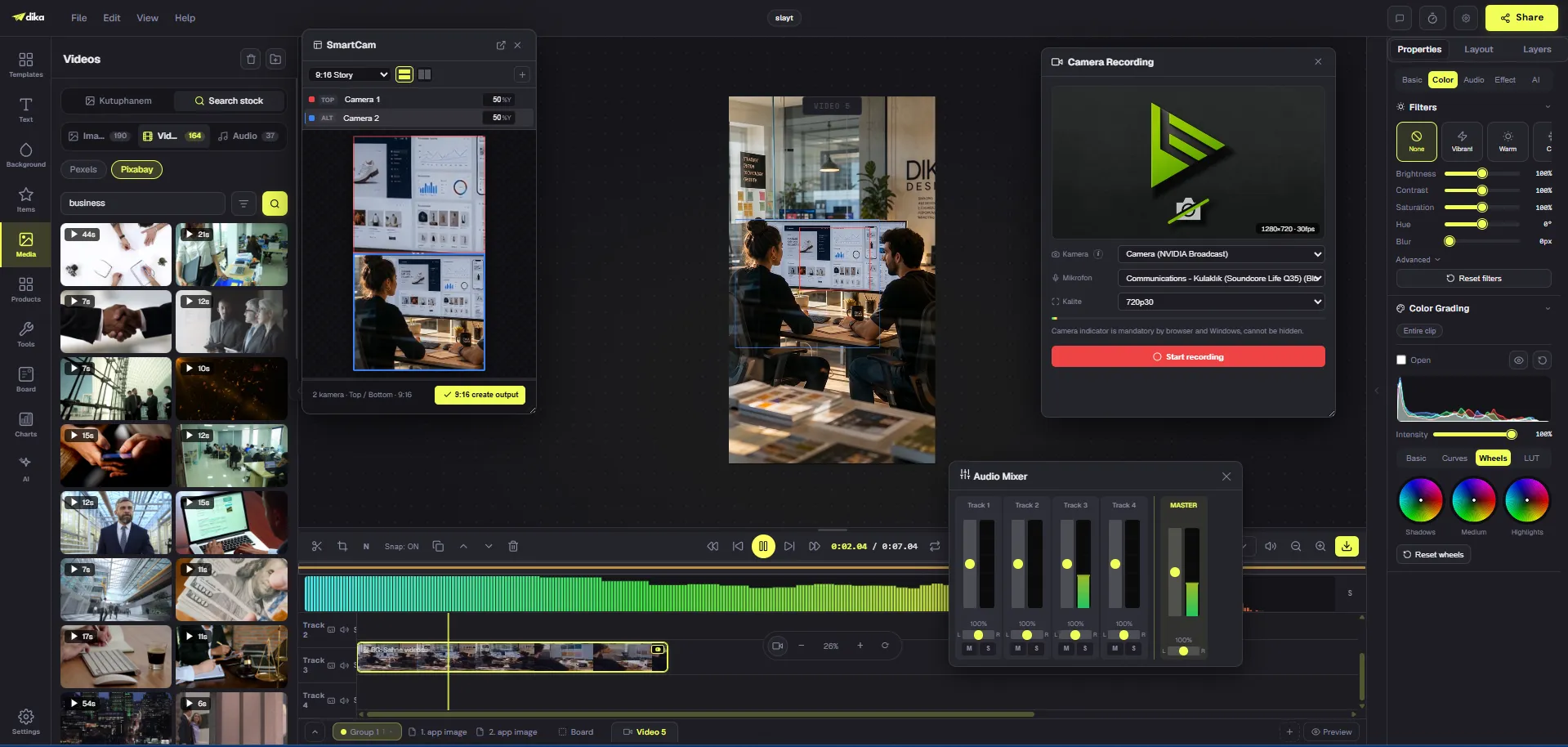Toggle loop playback icon
The height and width of the screenshot is (747, 1568).
935,546
